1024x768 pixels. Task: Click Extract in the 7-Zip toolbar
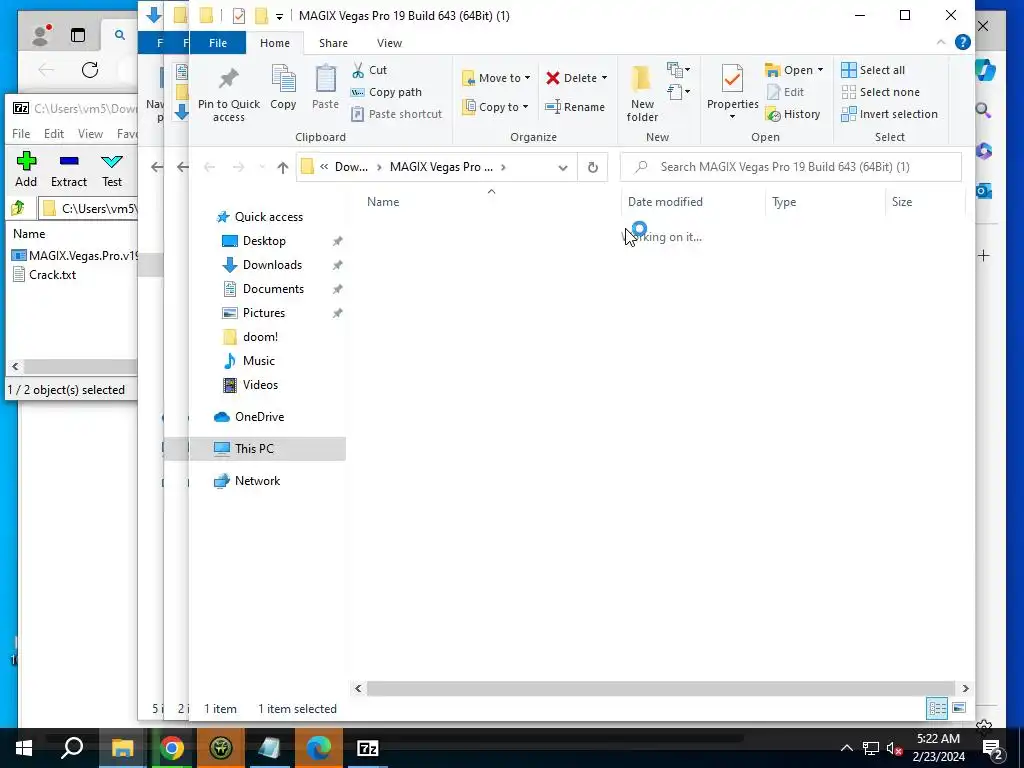(x=69, y=169)
